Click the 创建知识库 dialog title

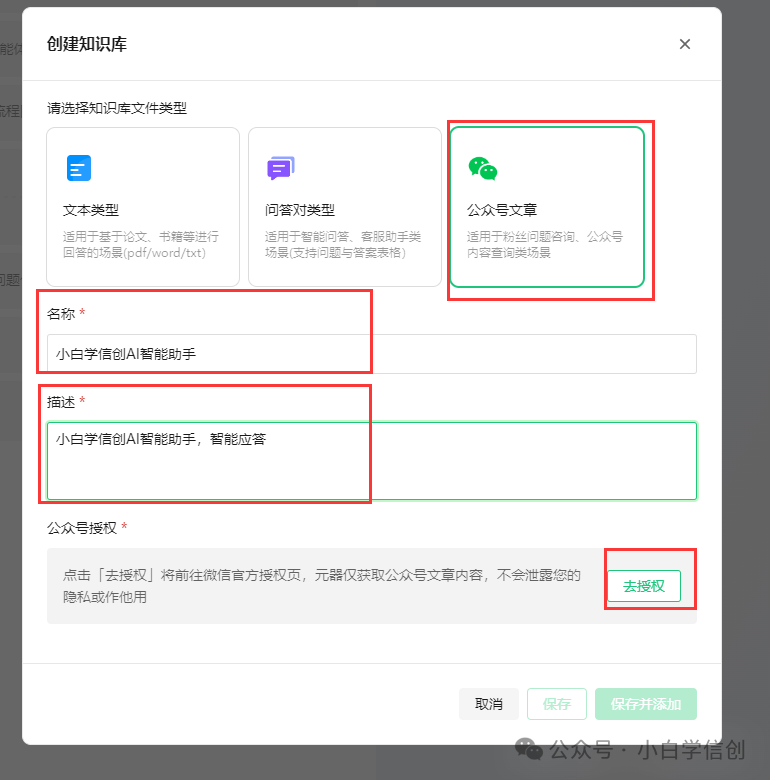[87, 44]
